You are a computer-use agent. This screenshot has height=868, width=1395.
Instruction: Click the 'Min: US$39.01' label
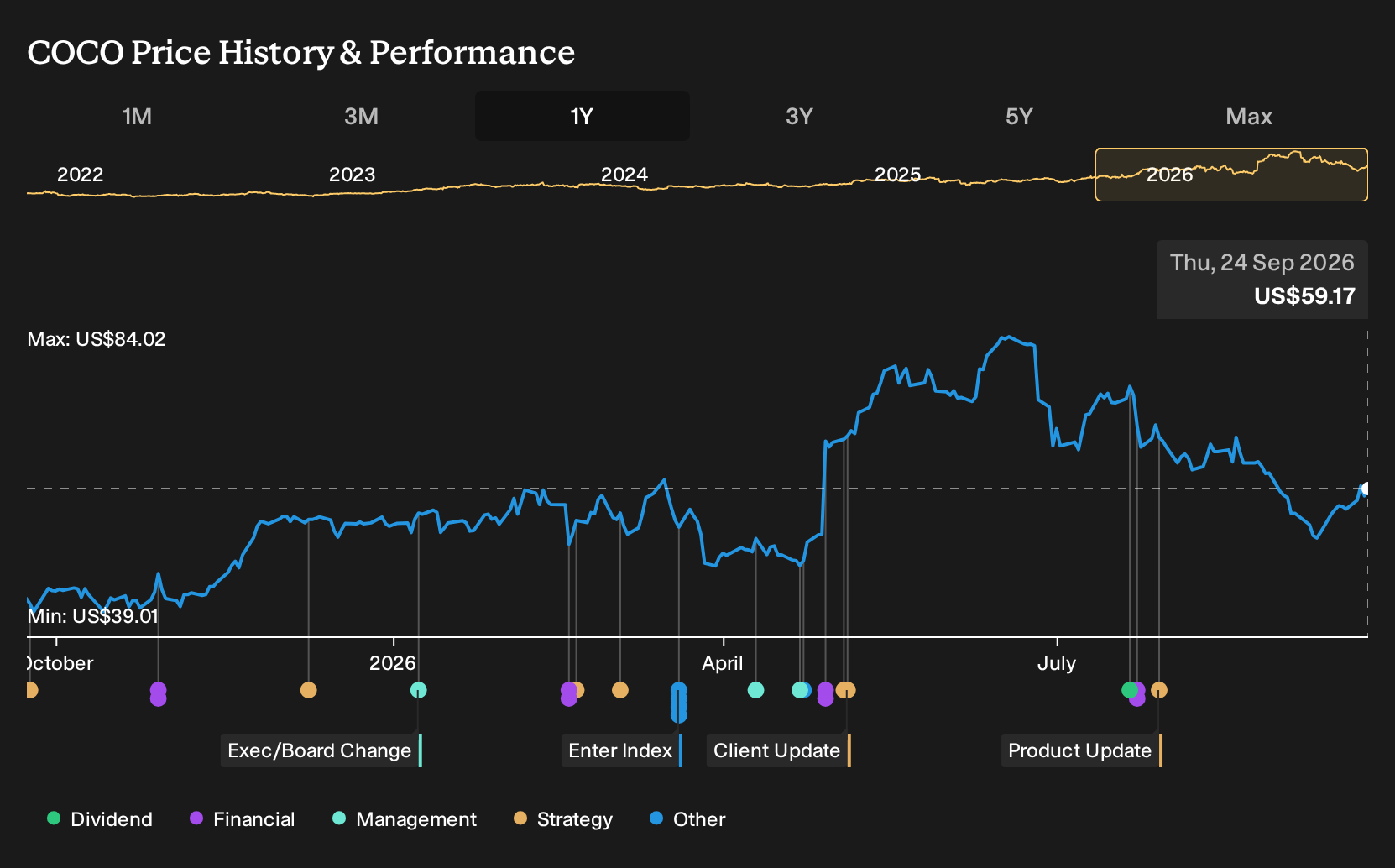93,616
